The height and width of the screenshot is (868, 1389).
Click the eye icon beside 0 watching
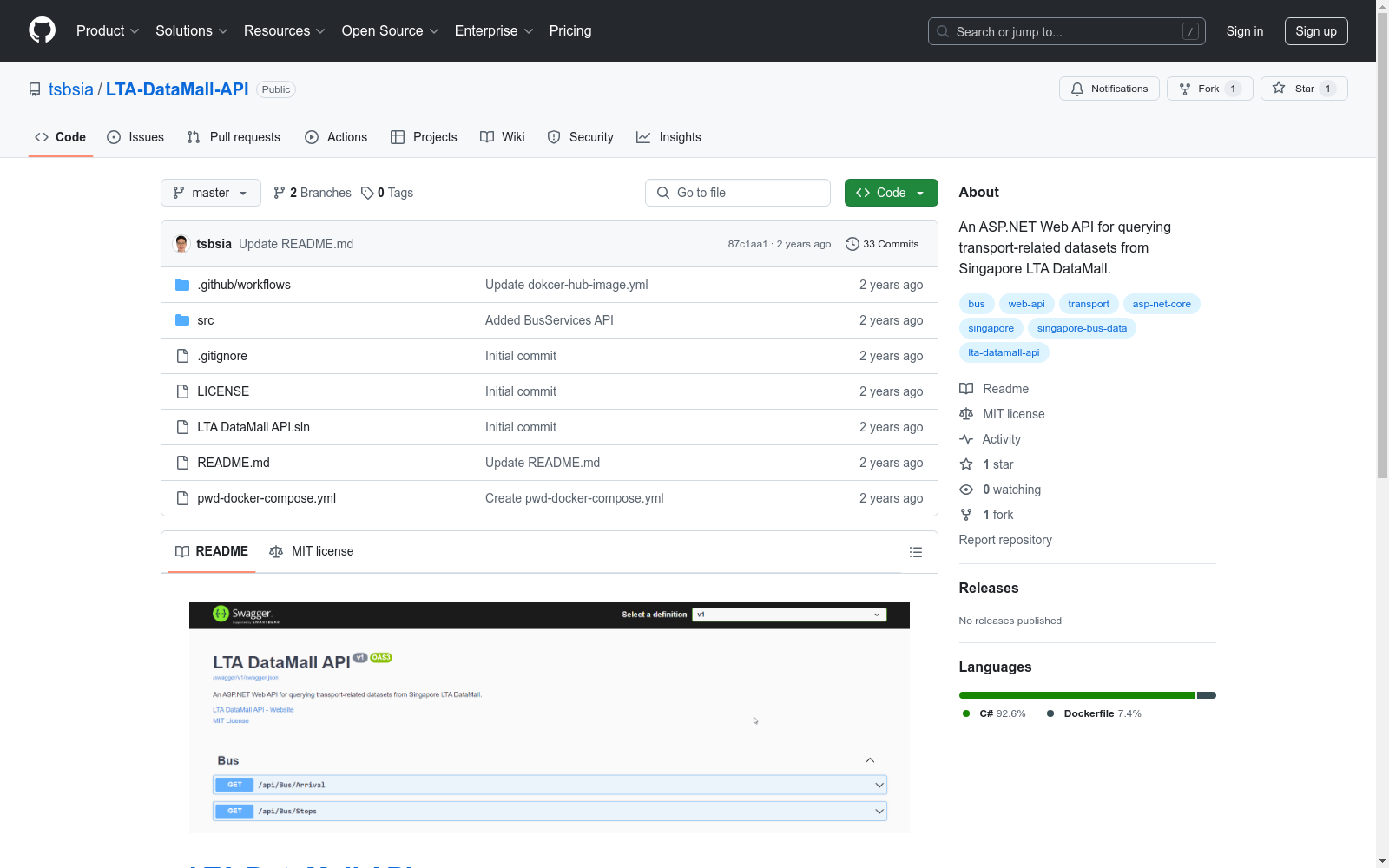point(966,490)
